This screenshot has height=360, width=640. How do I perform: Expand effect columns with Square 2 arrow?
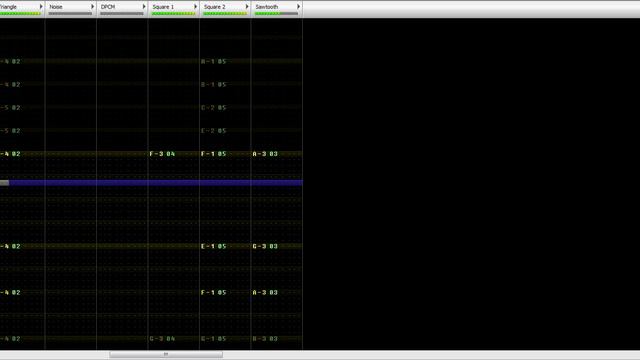point(247,7)
